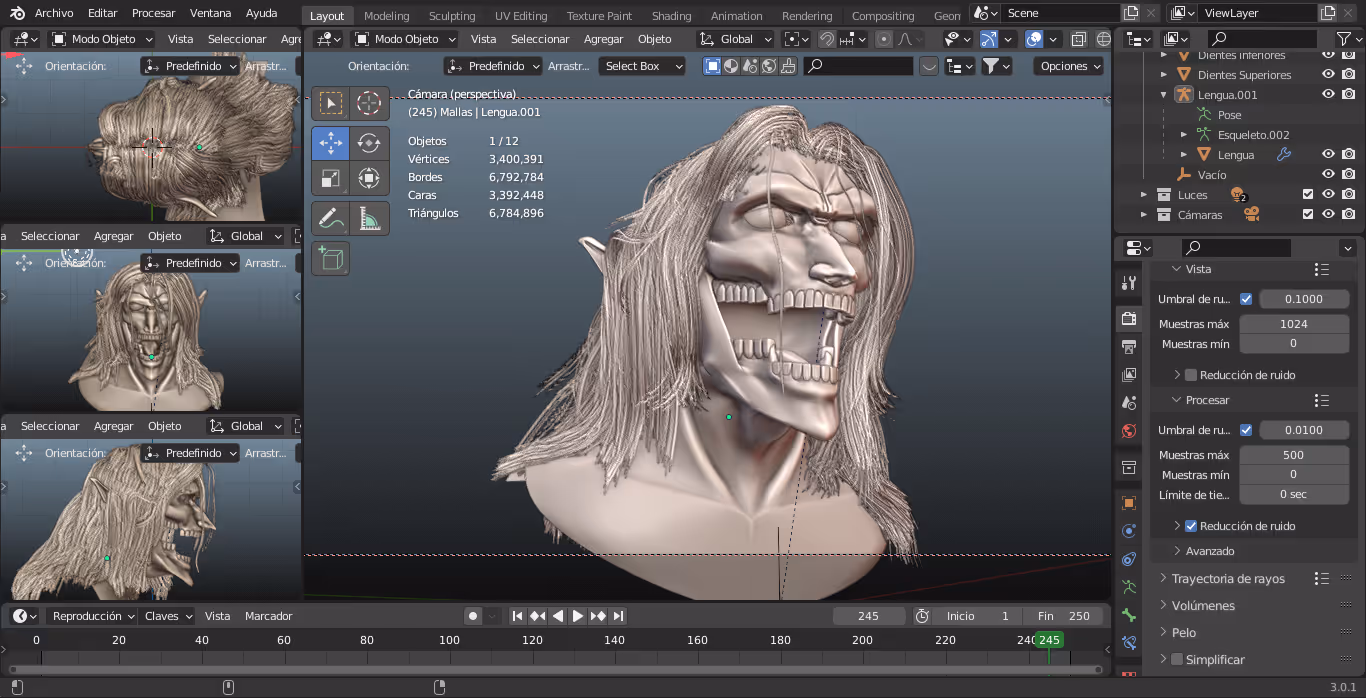The width and height of the screenshot is (1366, 698).
Task: Enable the Simplificar checkbox
Action: pos(1177,660)
